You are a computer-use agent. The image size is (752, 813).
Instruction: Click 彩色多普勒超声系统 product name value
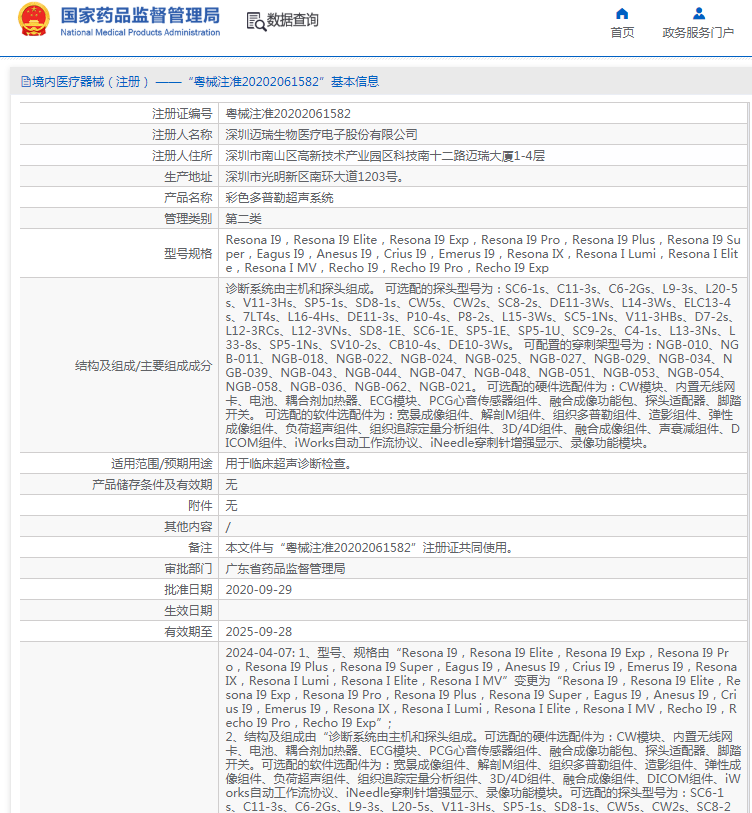(x=280, y=198)
